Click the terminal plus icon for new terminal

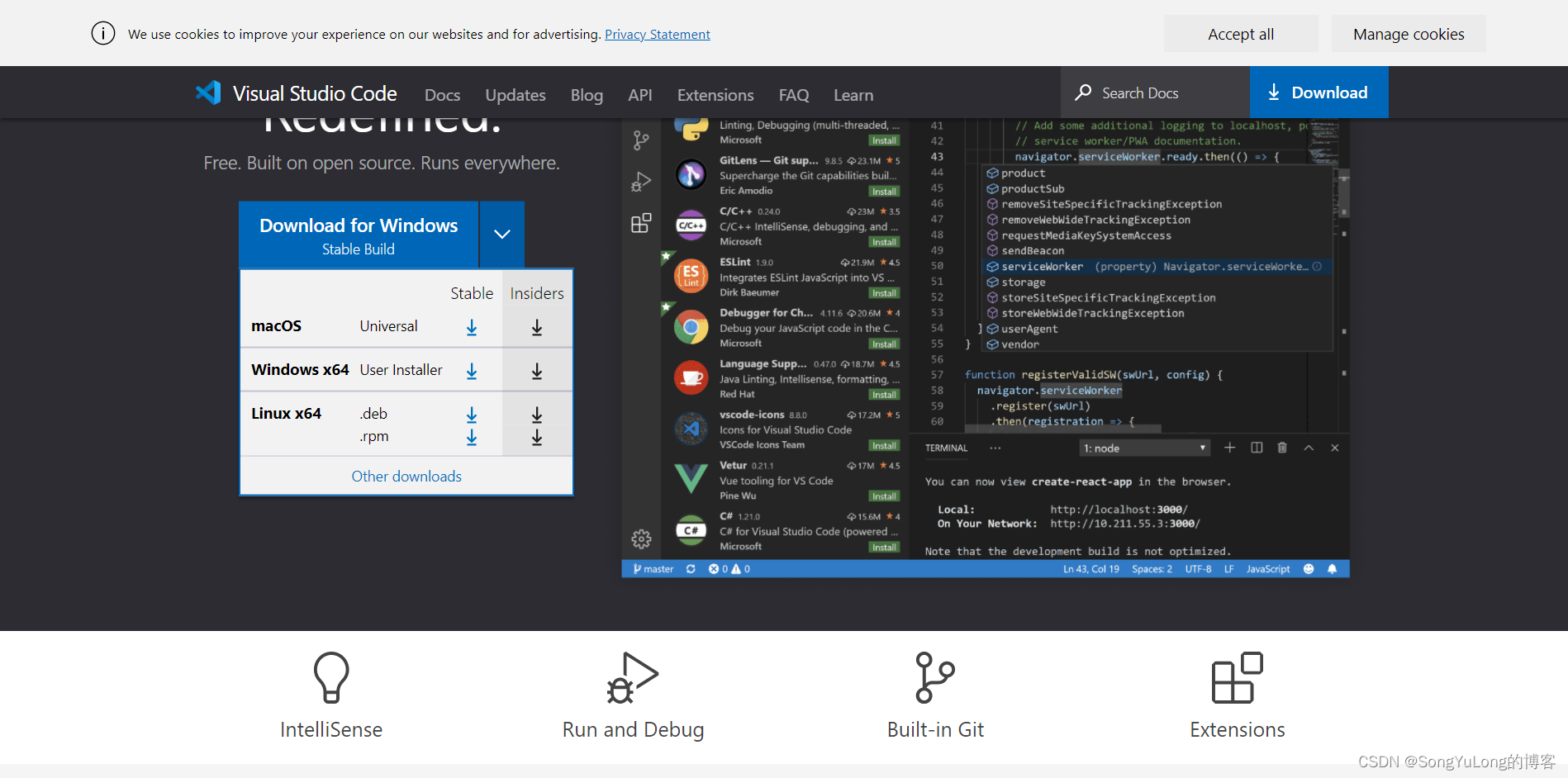coord(1229,448)
